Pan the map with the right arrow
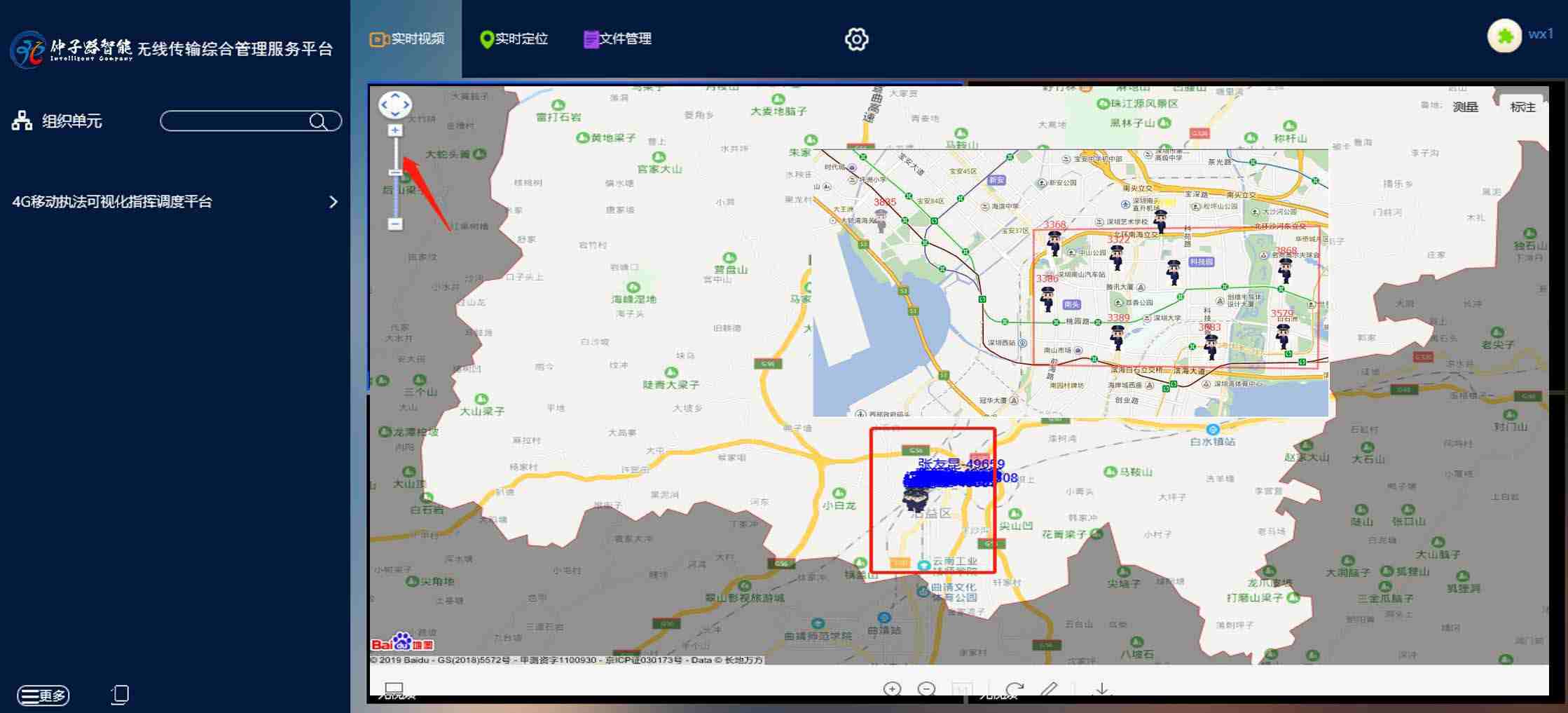Screen dimensions: 1568x713 click(x=406, y=105)
